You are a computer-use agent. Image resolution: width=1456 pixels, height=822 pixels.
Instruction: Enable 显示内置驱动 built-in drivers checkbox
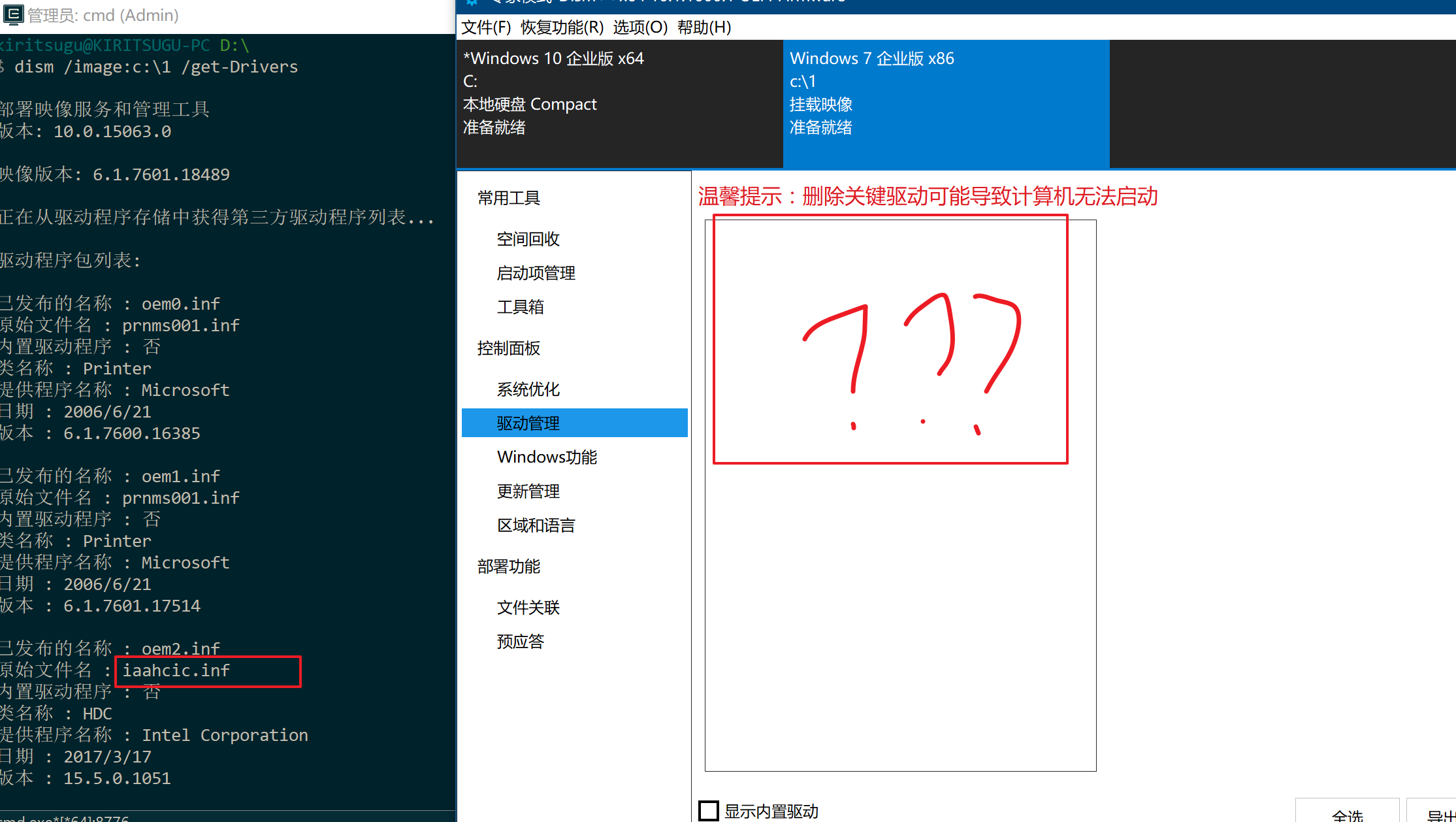[708, 810]
